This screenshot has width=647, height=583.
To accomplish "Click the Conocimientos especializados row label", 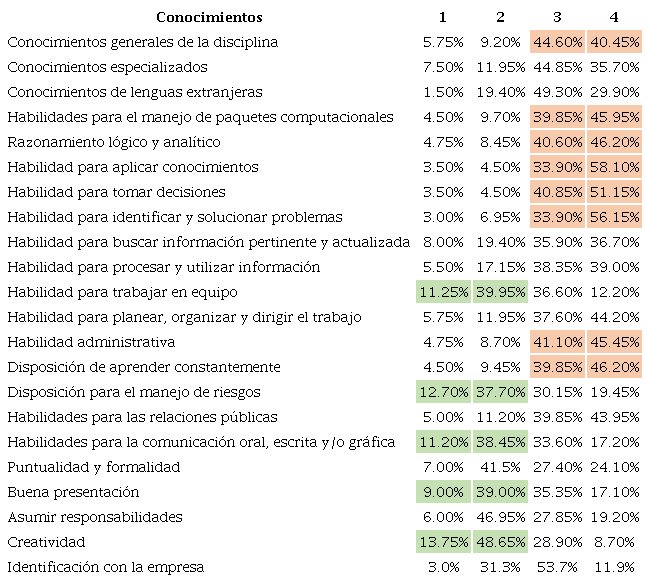I will click(107, 67).
